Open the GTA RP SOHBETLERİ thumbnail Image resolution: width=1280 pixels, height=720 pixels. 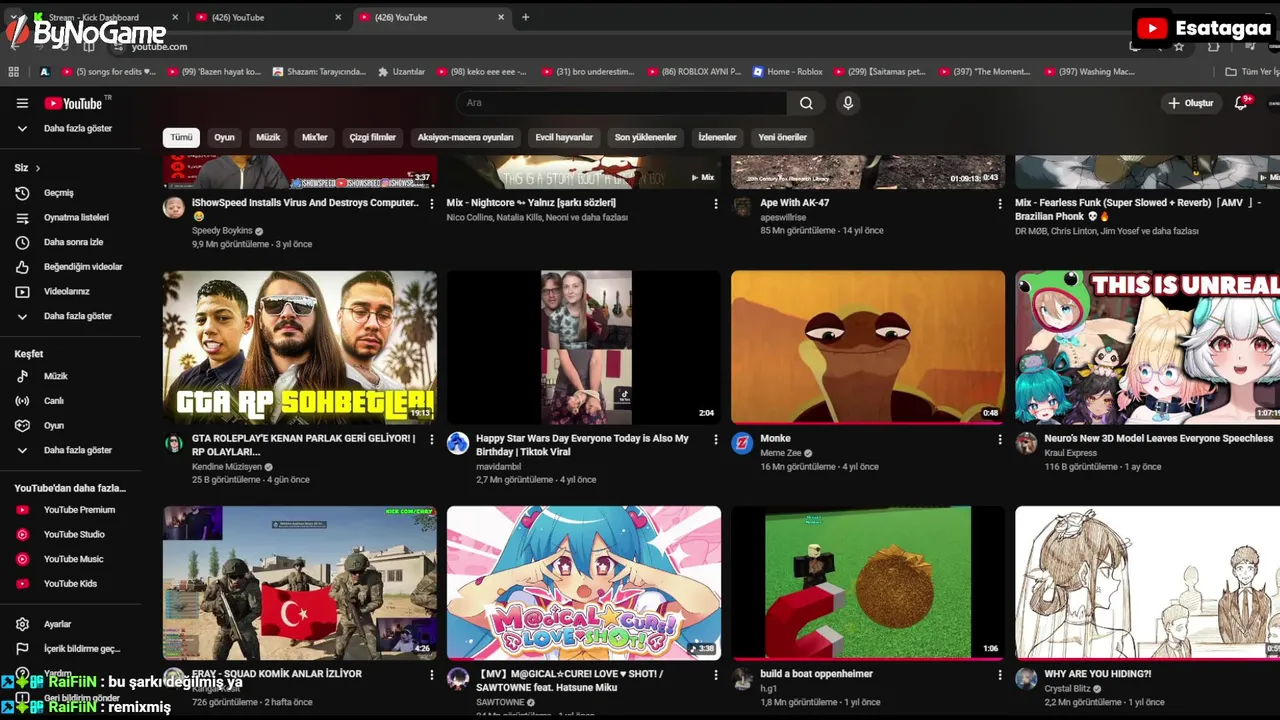[x=300, y=347]
